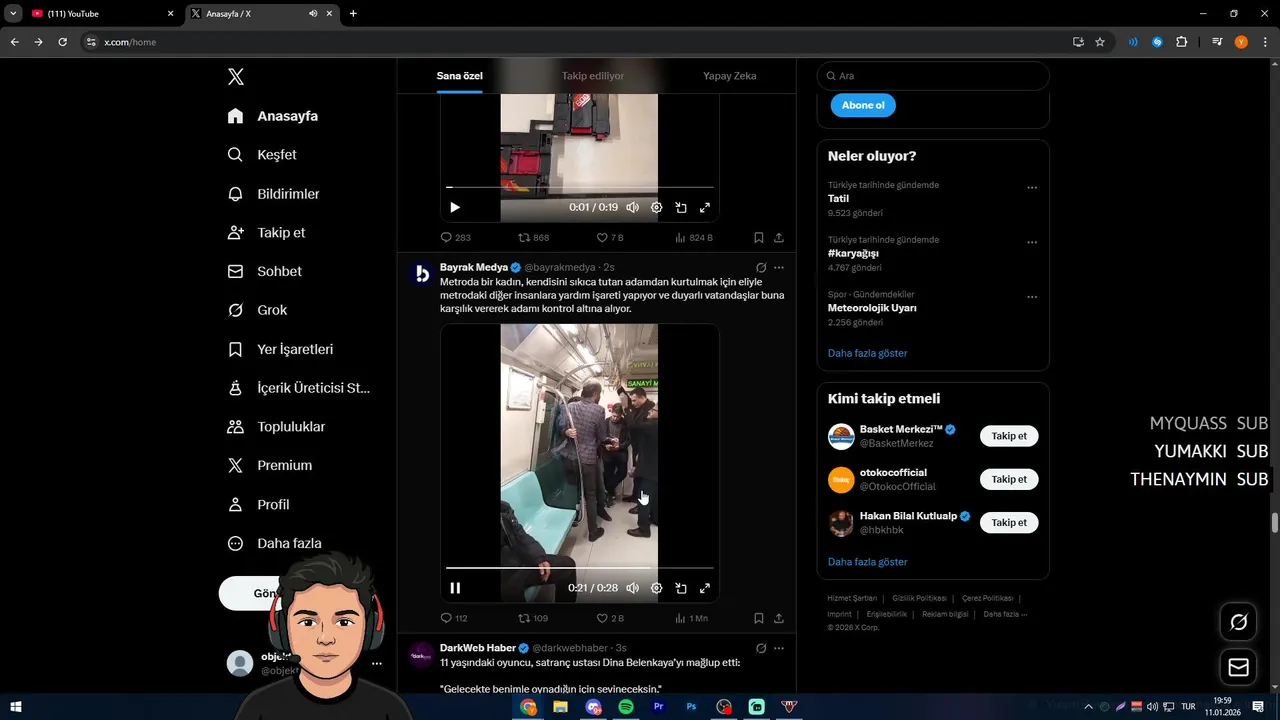This screenshot has height=720, width=1280.
Task: Open Chrome extensions puzzle icon
Action: coord(1182,42)
